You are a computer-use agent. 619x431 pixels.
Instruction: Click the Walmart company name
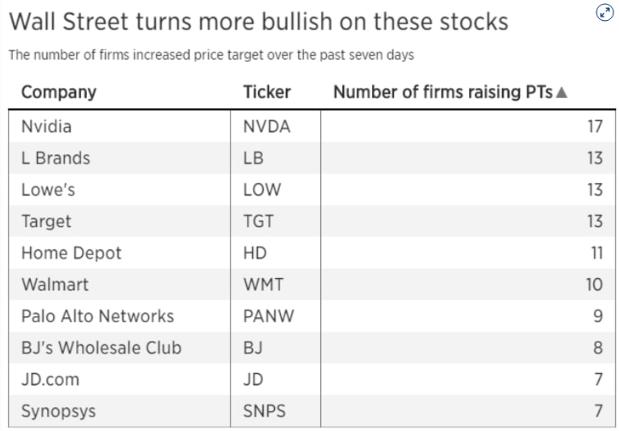click(54, 285)
